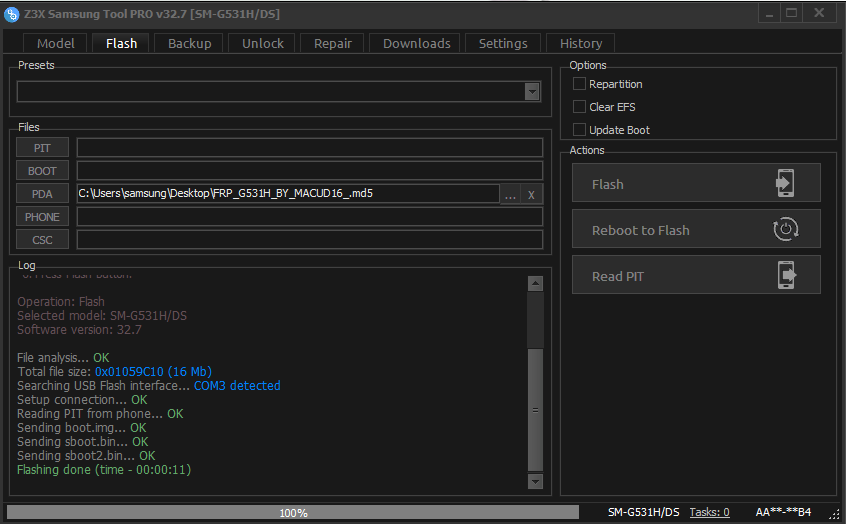Screen dimensions: 846x524
Task: Enable the Repartition checkbox
Action: coord(579,84)
